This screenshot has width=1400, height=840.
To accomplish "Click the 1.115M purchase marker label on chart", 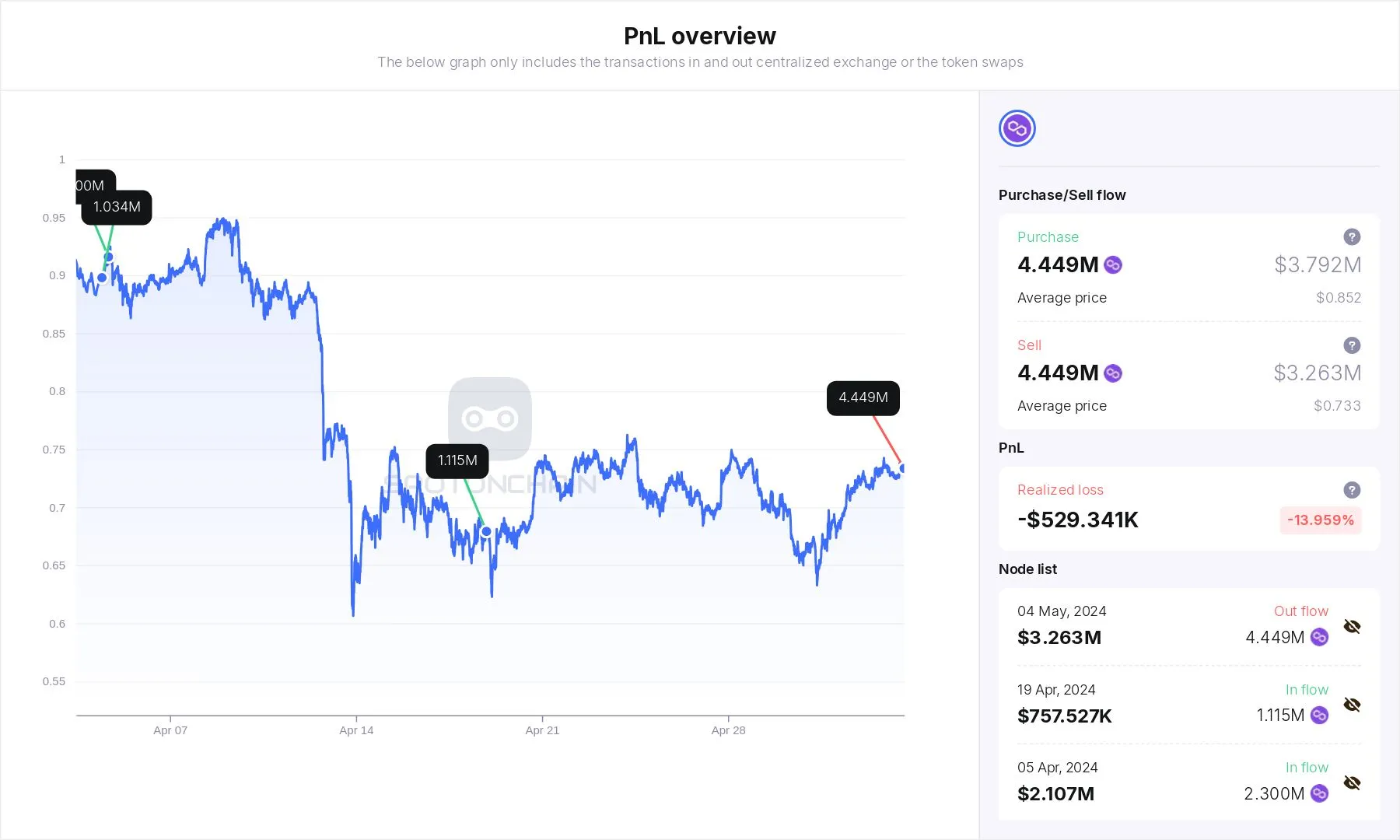I will click(x=457, y=460).
